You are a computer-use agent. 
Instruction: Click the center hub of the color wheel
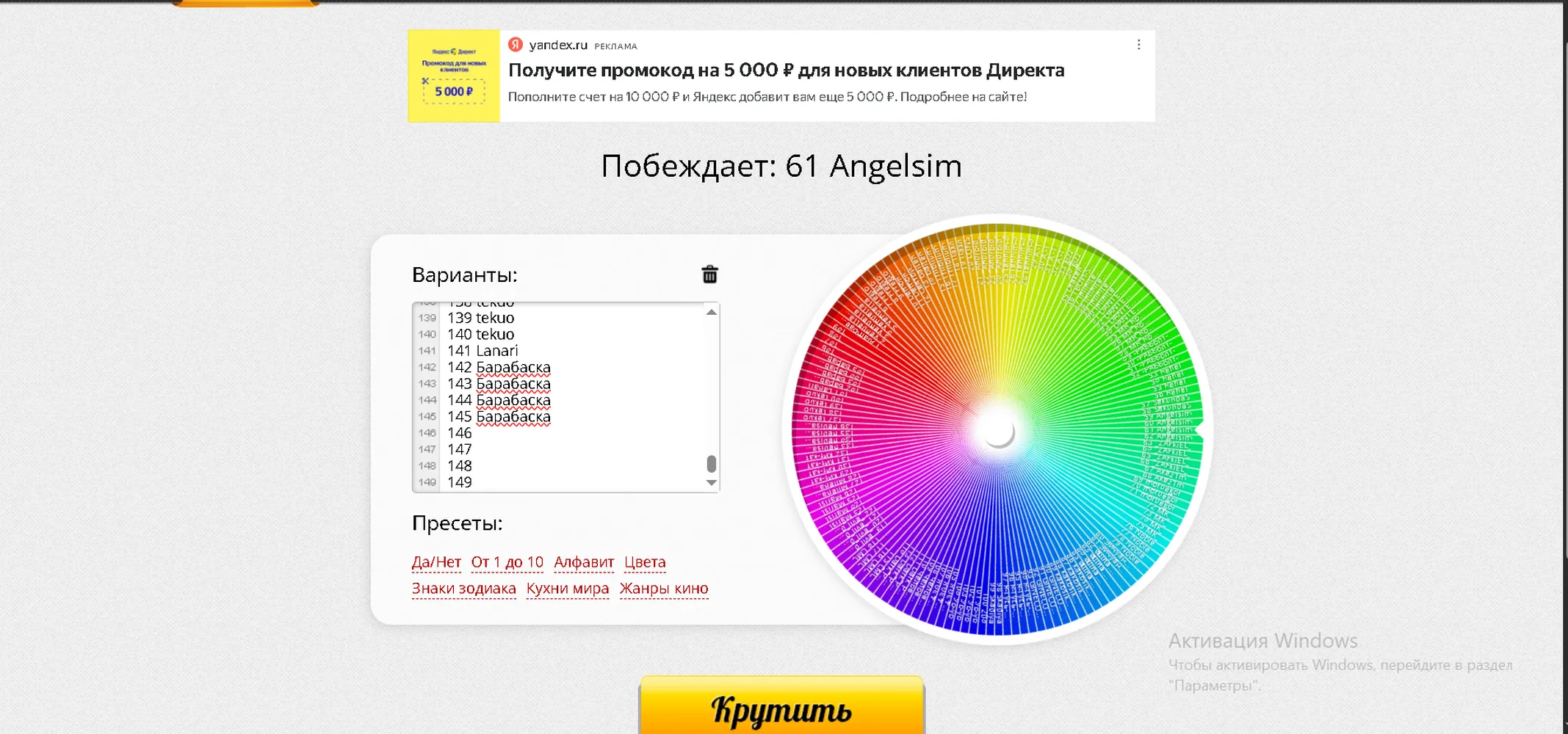click(998, 432)
